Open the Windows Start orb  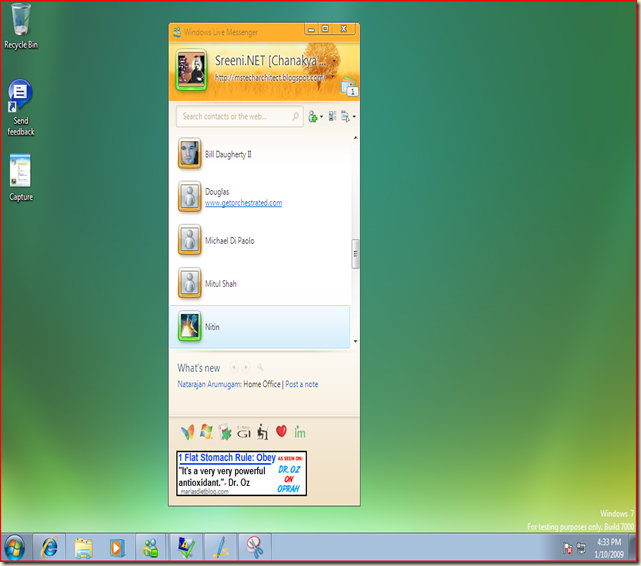(15, 548)
